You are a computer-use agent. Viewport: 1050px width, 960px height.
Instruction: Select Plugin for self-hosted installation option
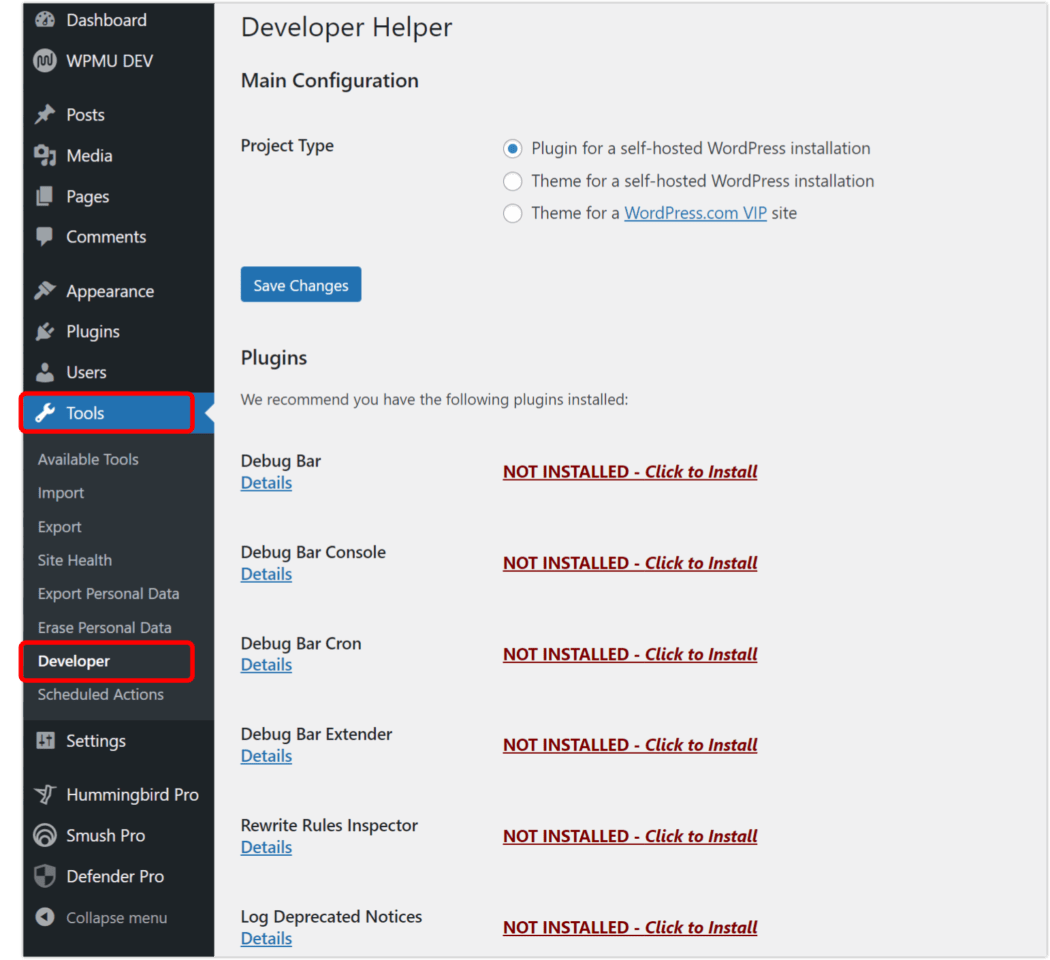[512, 148]
